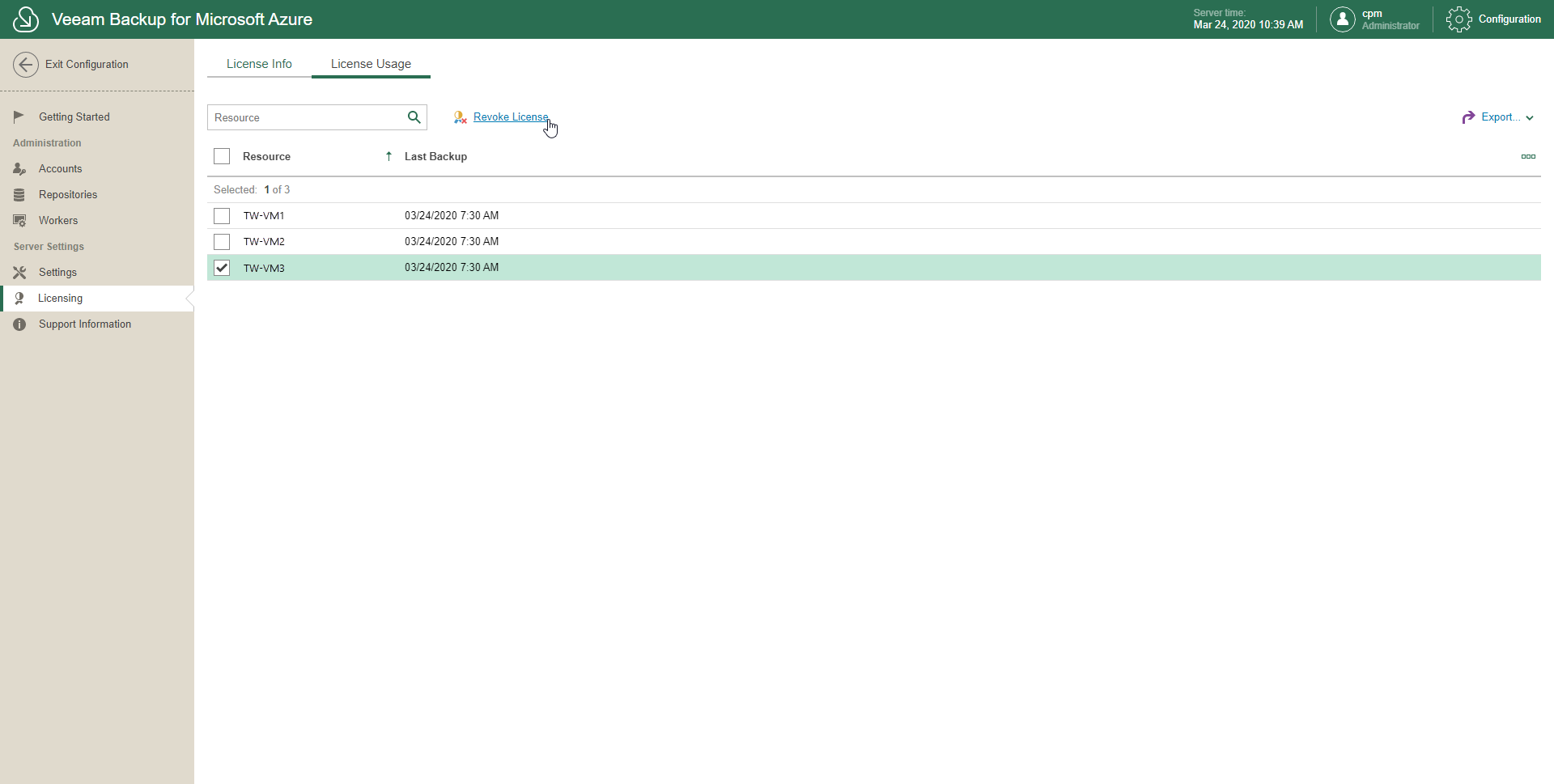
Task: Switch to the License Info tab
Action: point(259,64)
